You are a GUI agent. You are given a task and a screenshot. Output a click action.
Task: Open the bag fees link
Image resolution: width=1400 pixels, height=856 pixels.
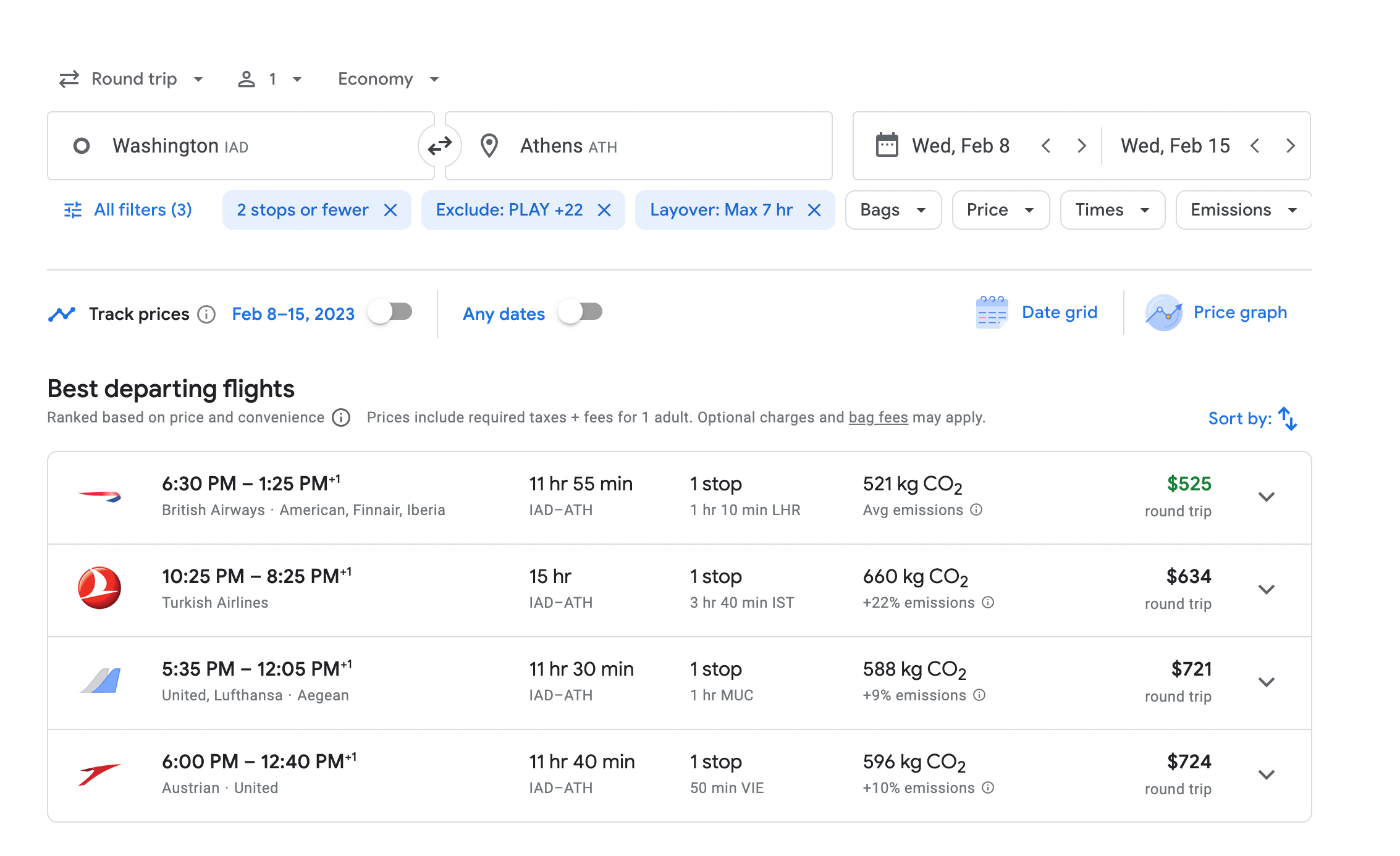coord(878,418)
